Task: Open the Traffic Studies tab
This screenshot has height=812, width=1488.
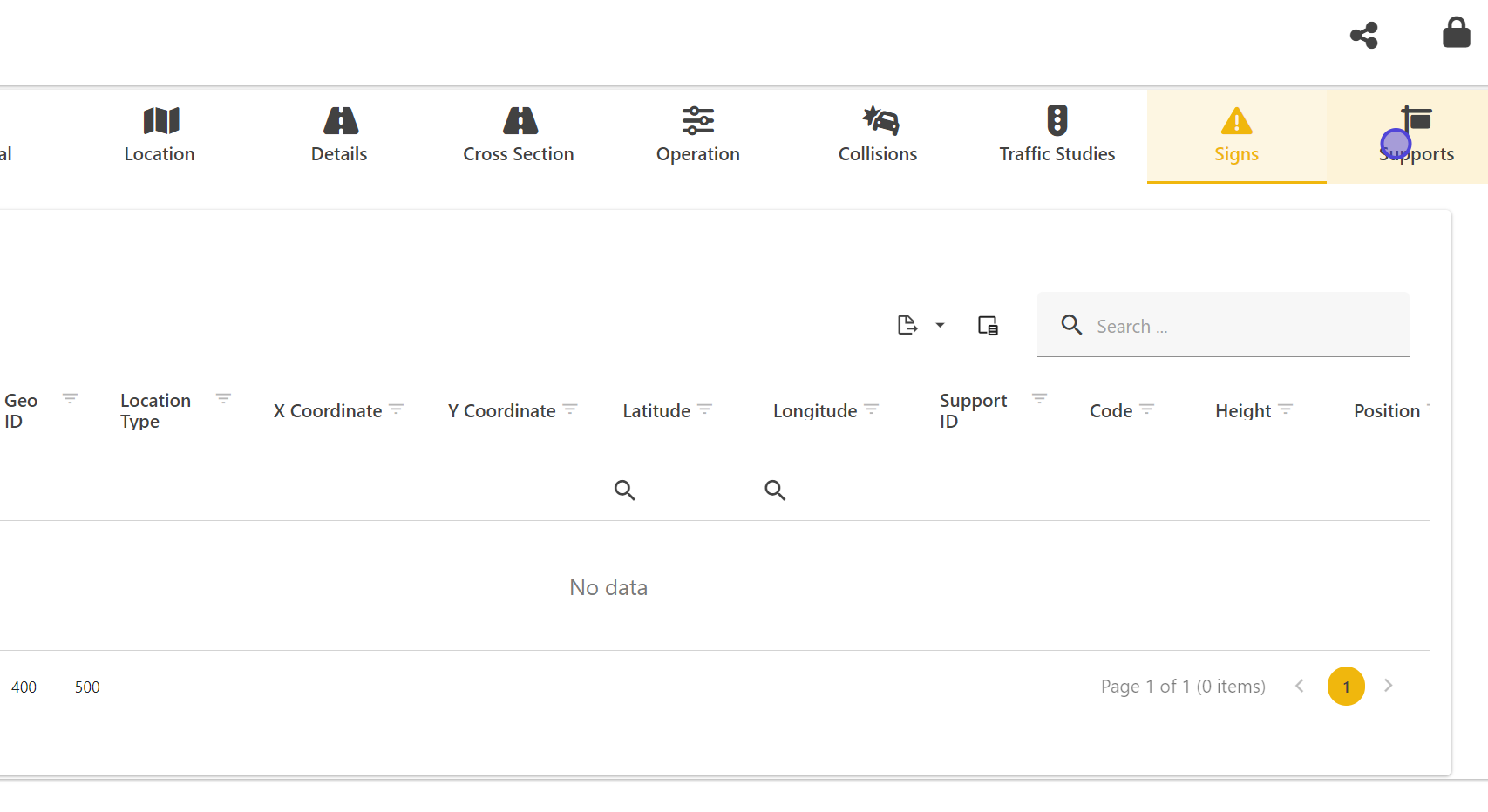Action: [x=1057, y=135]
